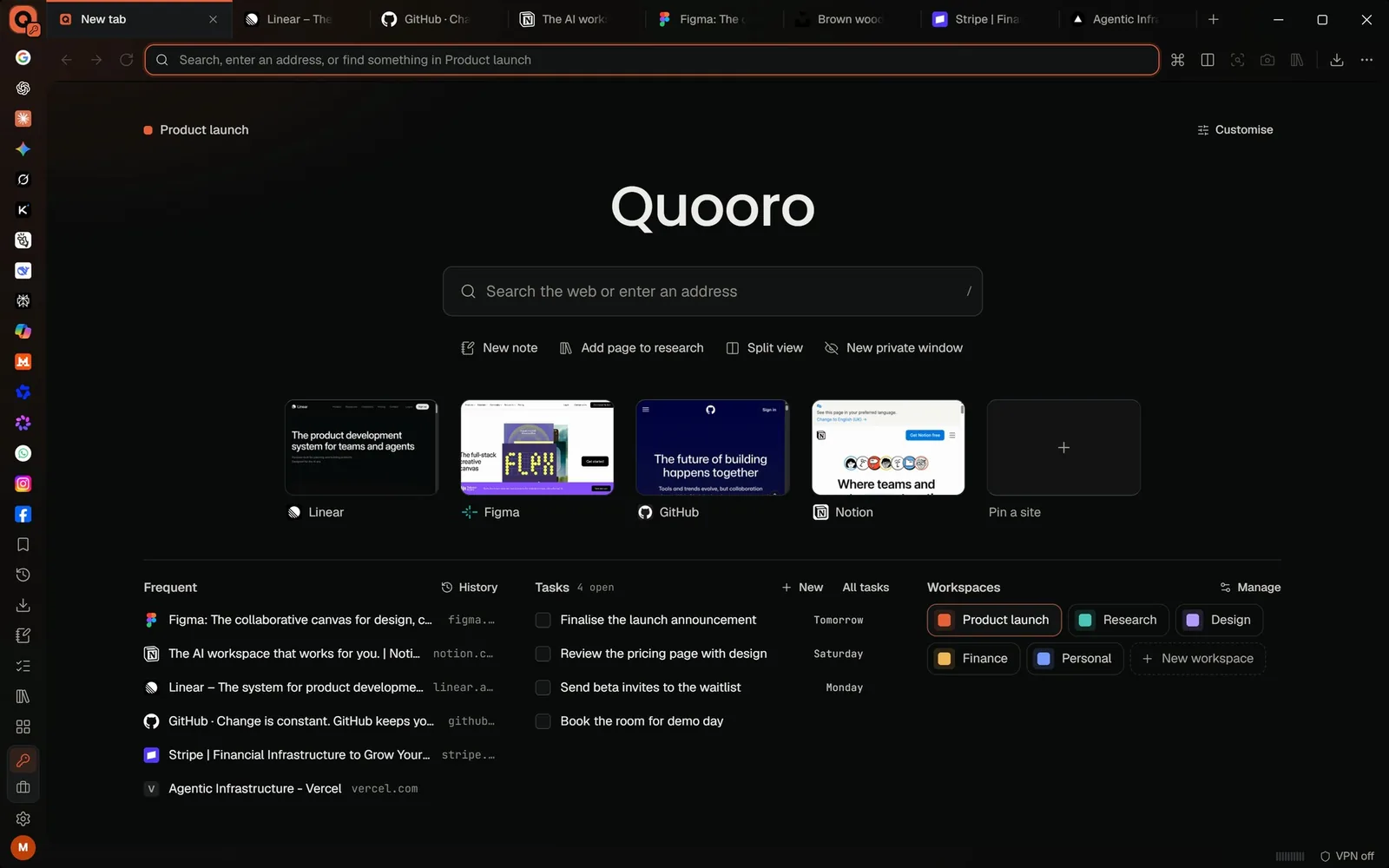The image size is (1389, 868).
Task: Open the Customise panel
Action: pos(1234,129)
